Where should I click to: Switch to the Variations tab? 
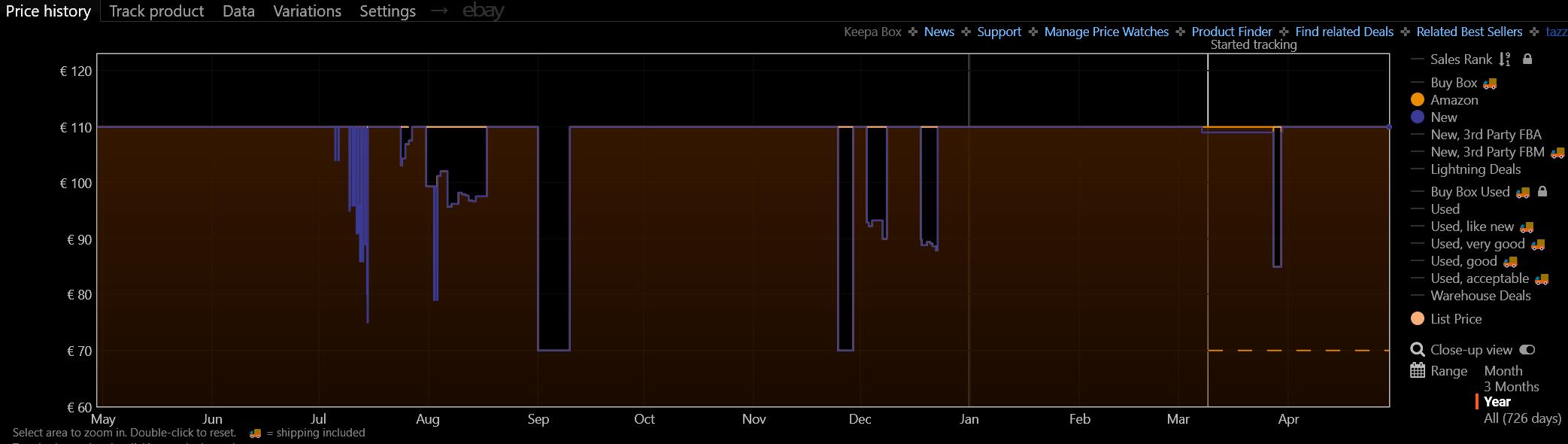pyautogui.click(x=307, y=11)
